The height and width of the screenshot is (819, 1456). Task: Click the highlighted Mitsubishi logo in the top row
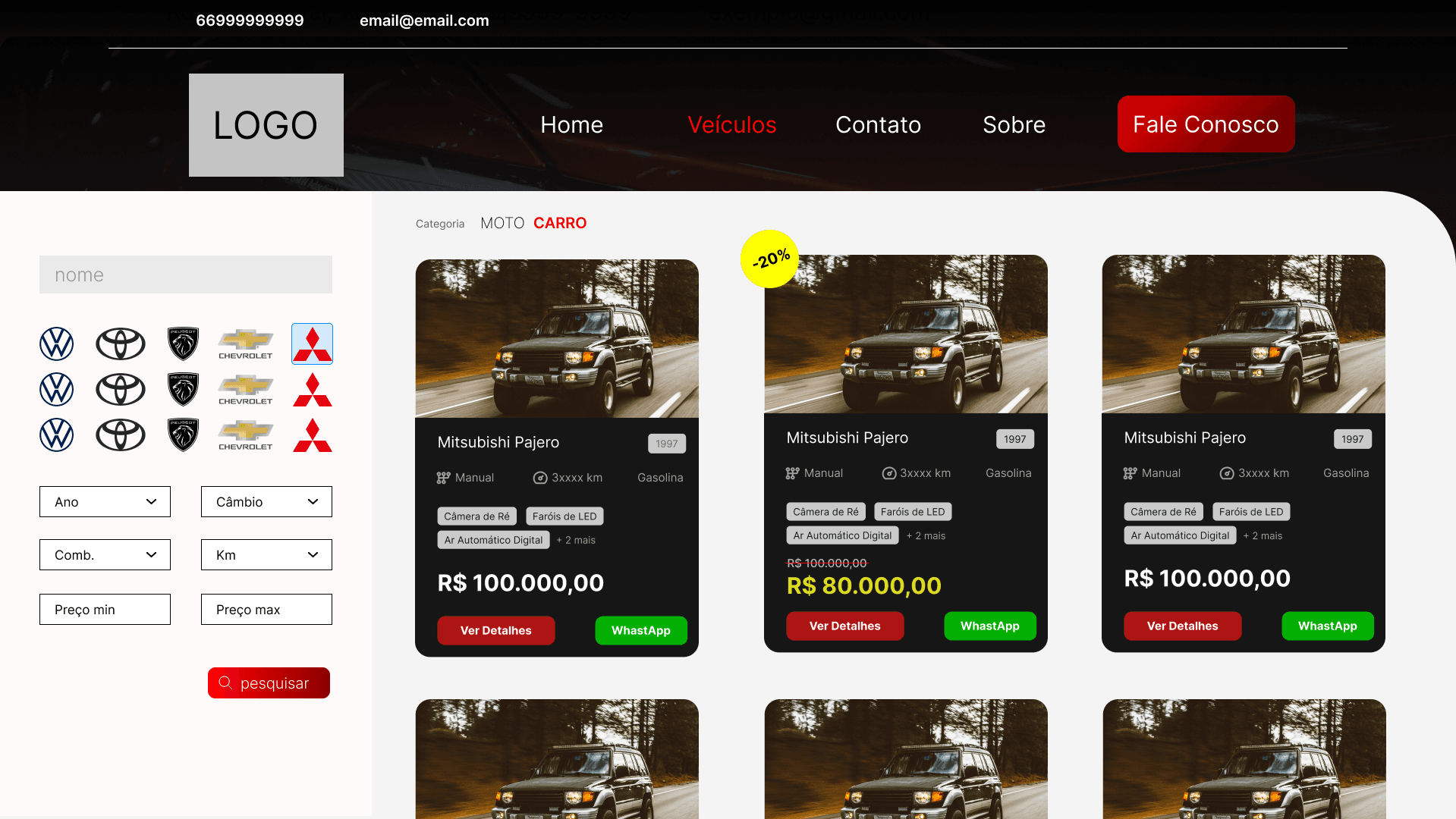point(313,344)
